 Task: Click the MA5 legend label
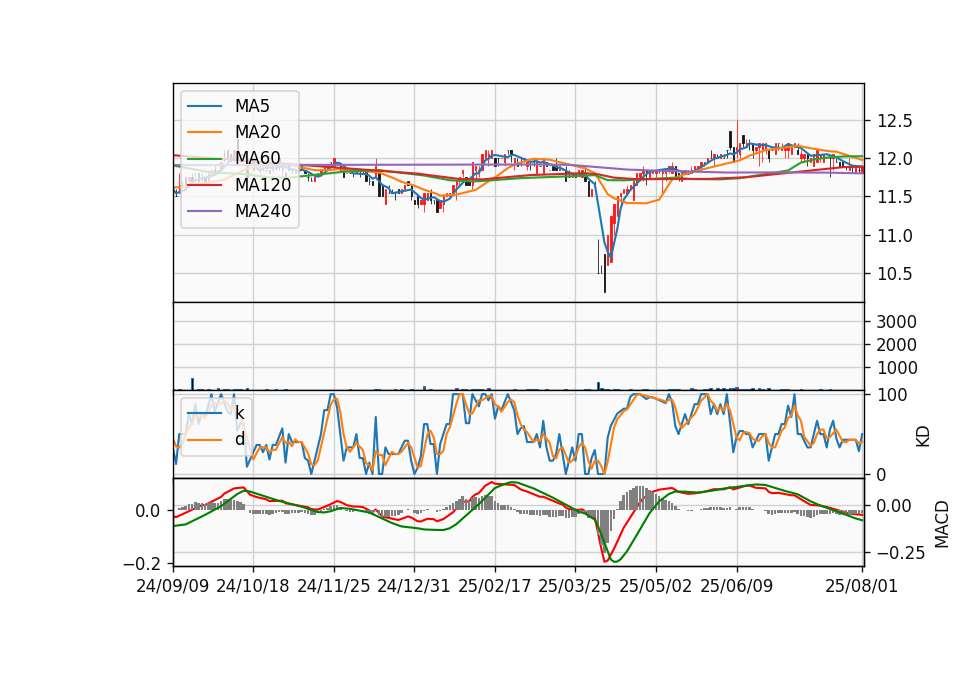(252, 106)
